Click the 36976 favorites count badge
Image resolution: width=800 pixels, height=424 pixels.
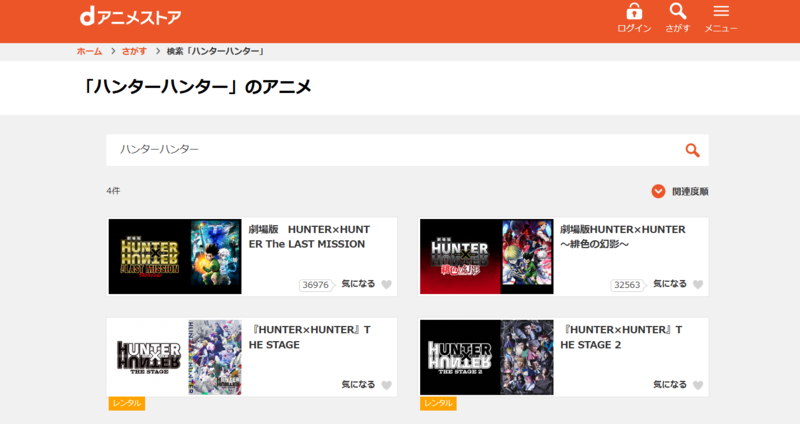point(315,285)
